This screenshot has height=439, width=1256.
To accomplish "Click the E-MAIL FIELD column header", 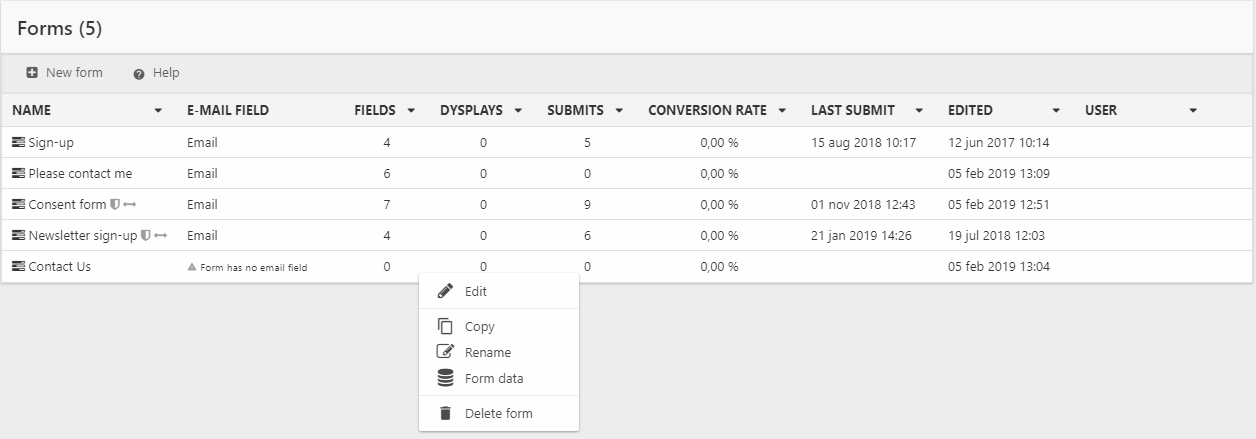I will pyautogui.click(x=228, y=111).
